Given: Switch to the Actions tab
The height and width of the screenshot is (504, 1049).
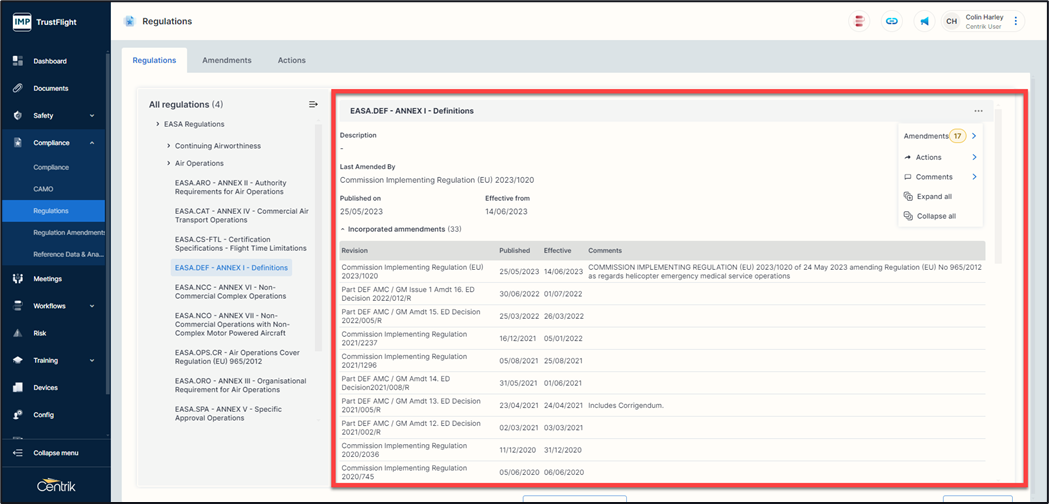Looking at the screenshot, I should click(x=292, y=60).
